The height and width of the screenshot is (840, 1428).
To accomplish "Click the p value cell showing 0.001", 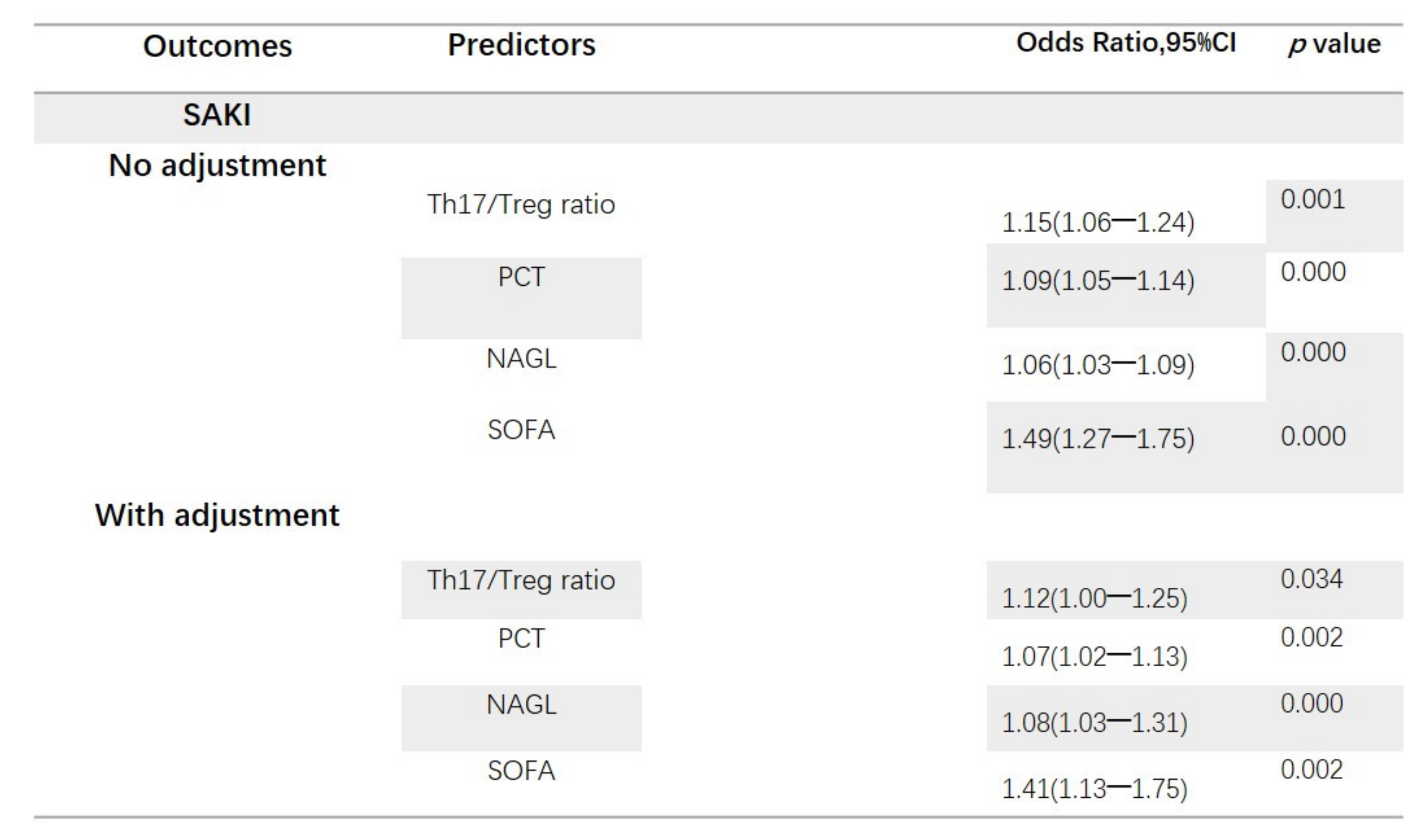I will click(1312, 199).
